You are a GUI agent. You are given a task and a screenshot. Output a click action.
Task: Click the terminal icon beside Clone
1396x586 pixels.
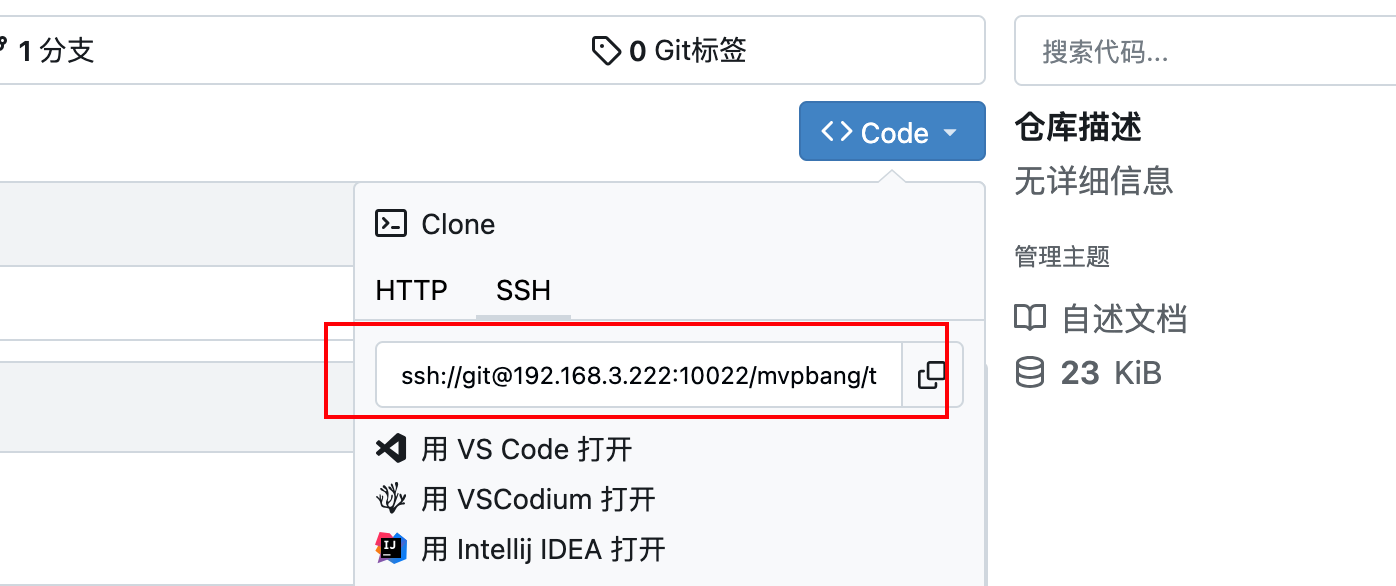click(390, 223)
